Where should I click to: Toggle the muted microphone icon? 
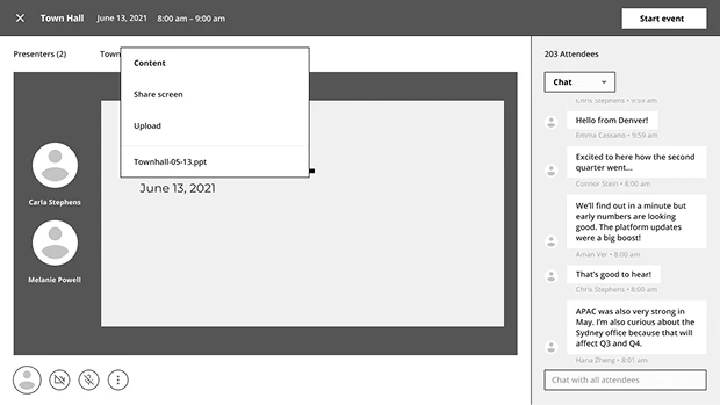tap(89, 380)
